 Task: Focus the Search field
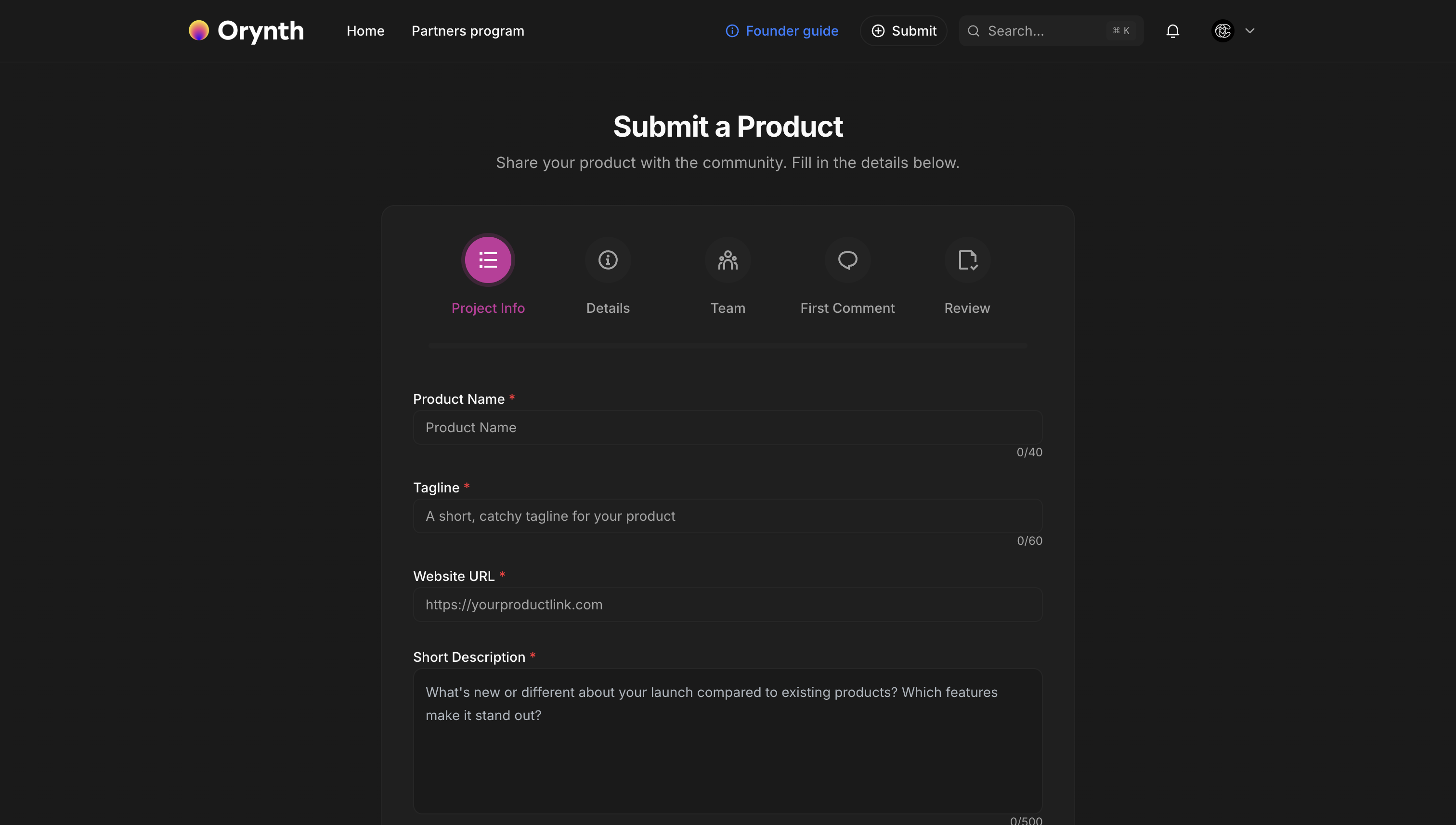tap(1043, 31)
